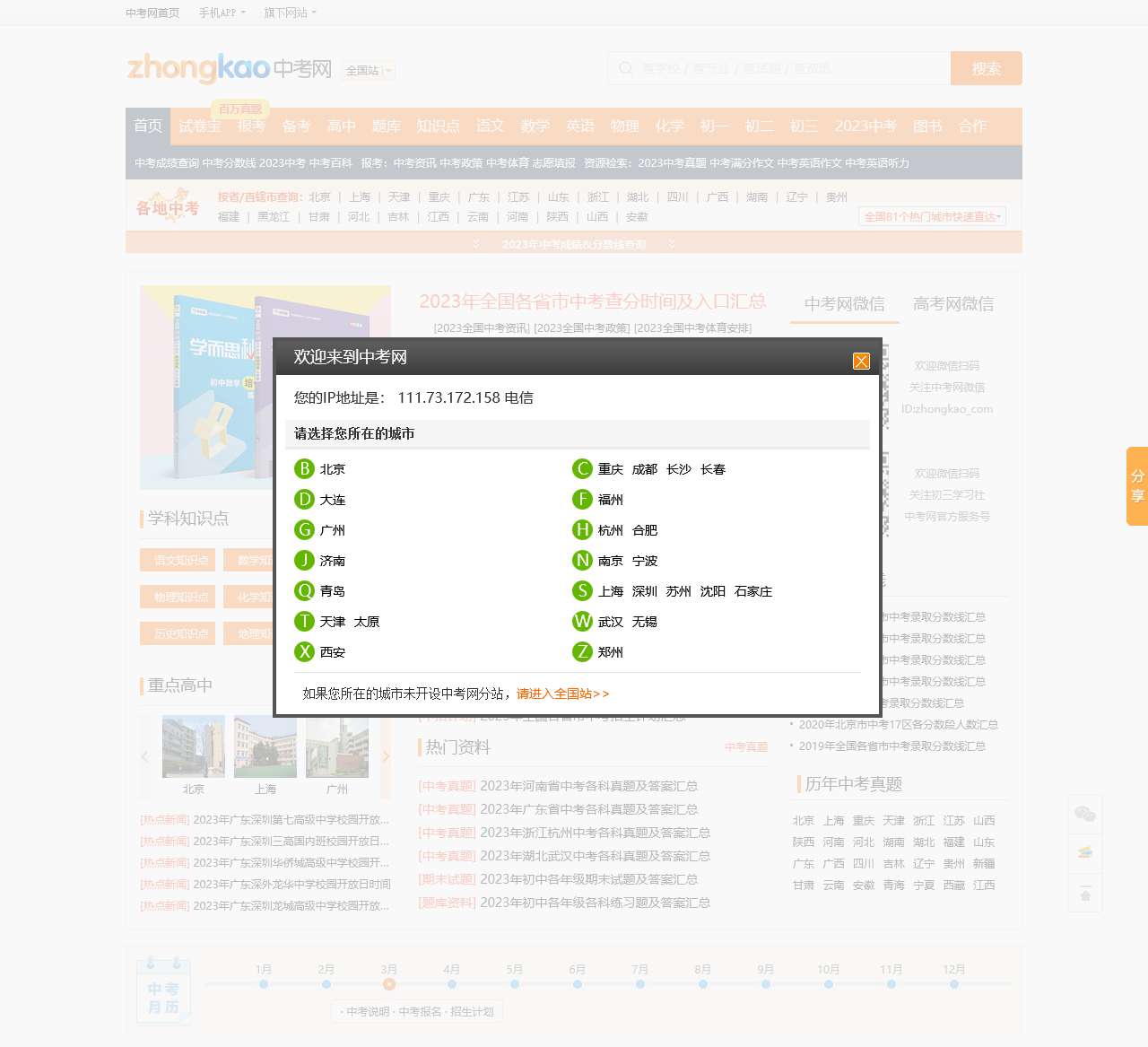The image size is (1148, 1047).
Task: Click the orange 搜索 button
Action: 987,68
